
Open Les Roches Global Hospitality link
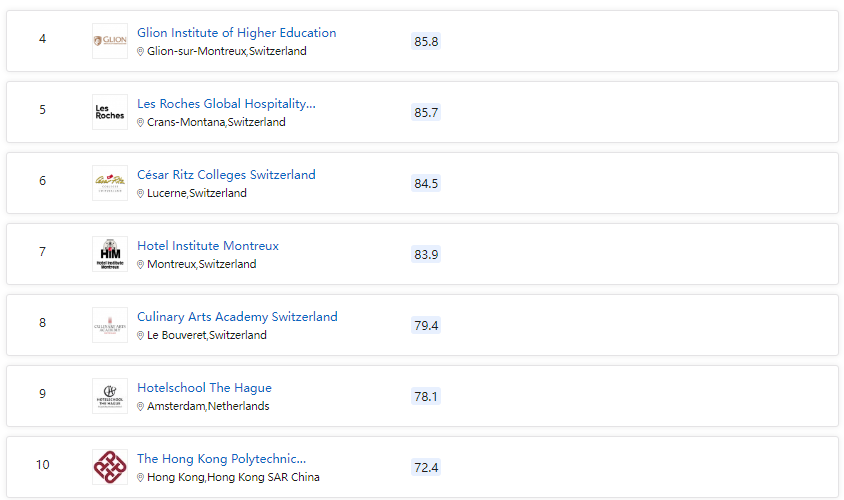click(226, 104)
